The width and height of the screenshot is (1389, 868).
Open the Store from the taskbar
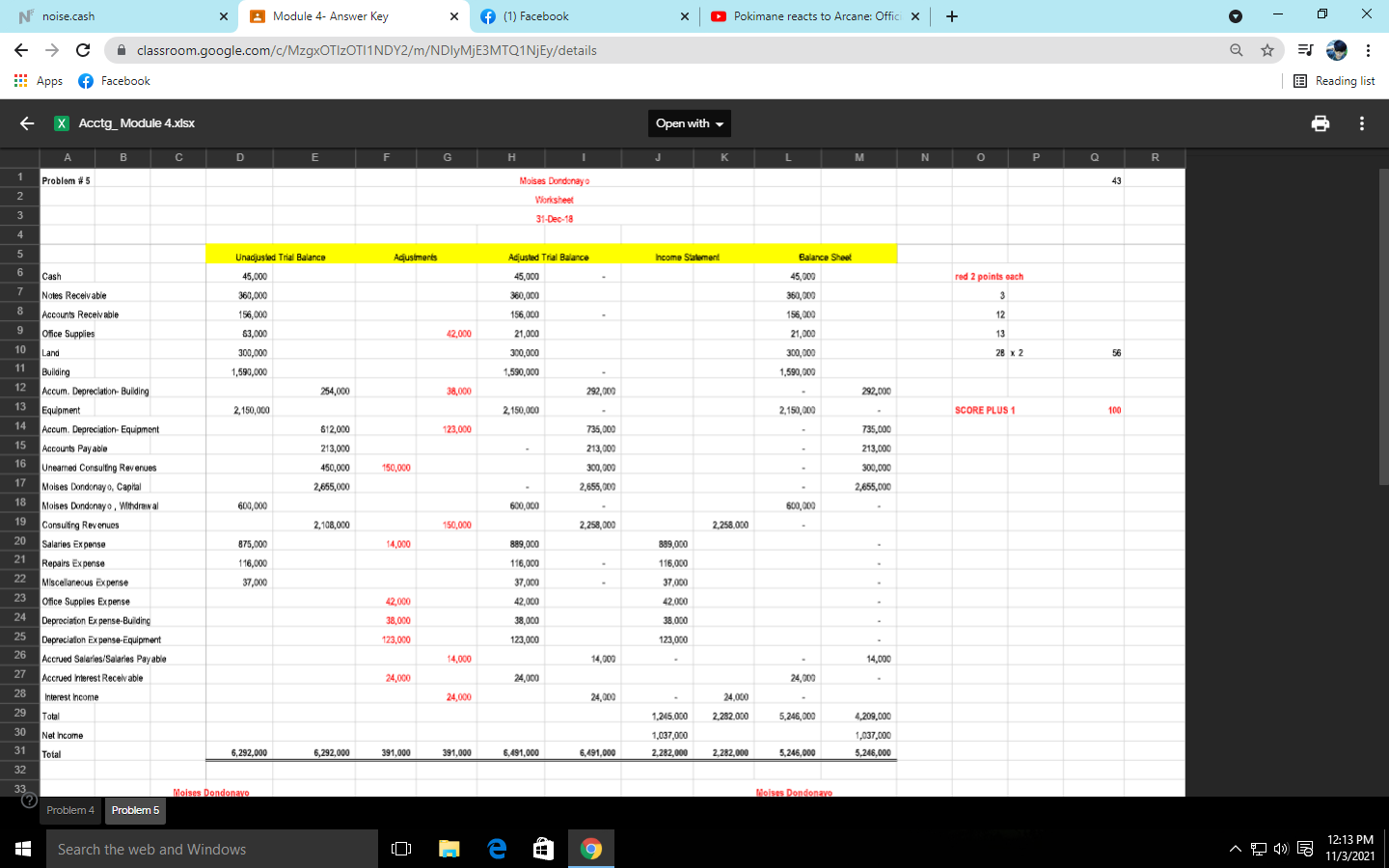[x=544, y=849]
